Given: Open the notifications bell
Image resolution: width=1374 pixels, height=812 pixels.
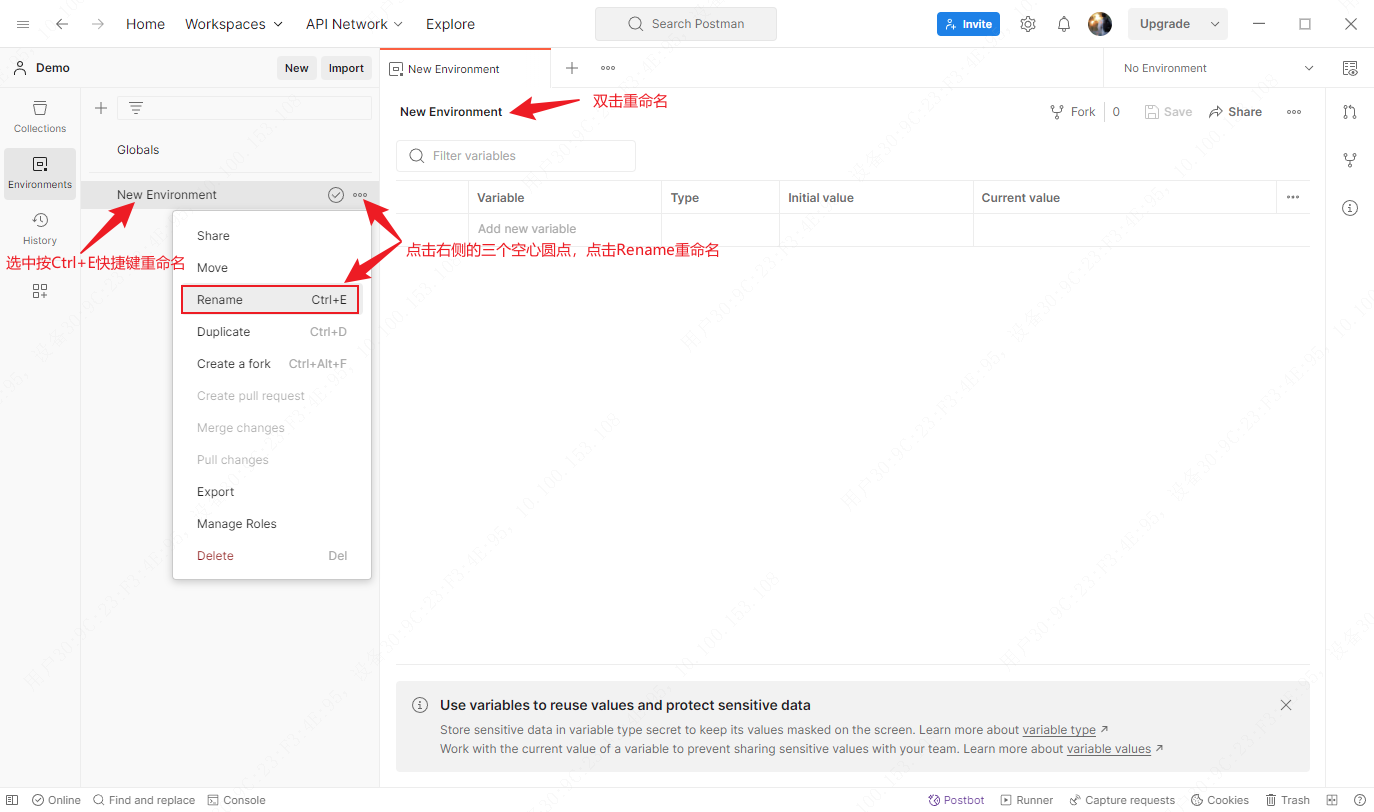Looking at the screenshot, I should 1064,24.
